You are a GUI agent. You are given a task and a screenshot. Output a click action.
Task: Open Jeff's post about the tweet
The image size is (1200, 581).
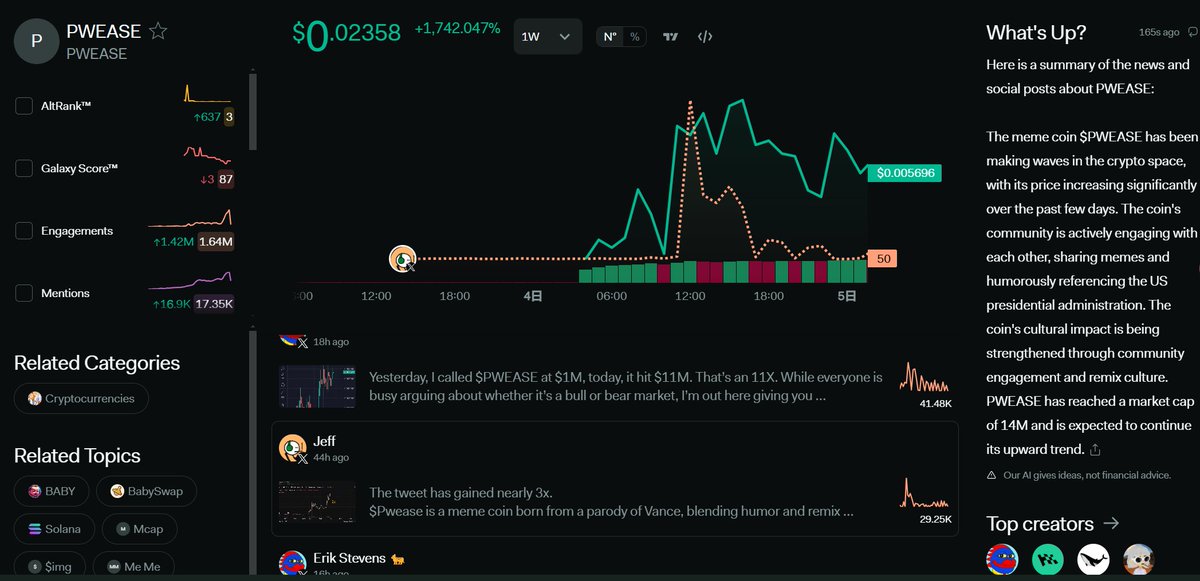(610, 501)
